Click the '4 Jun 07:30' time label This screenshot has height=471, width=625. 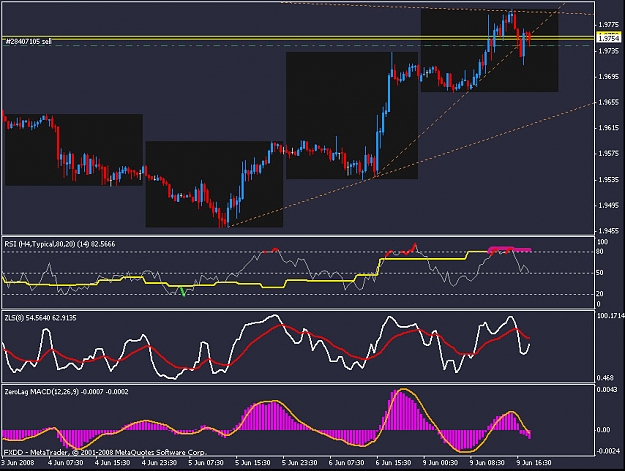coord(66,463)
